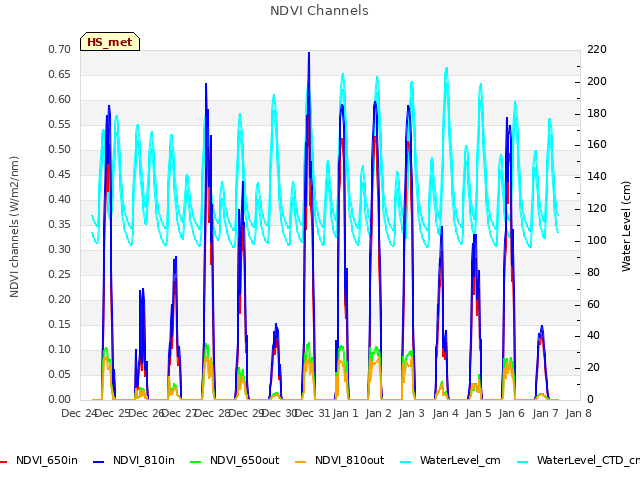Click the tallest blue peak on Dec 31
Image resolution: width=640 pixels, height=480 pixels.
point(309,53)
